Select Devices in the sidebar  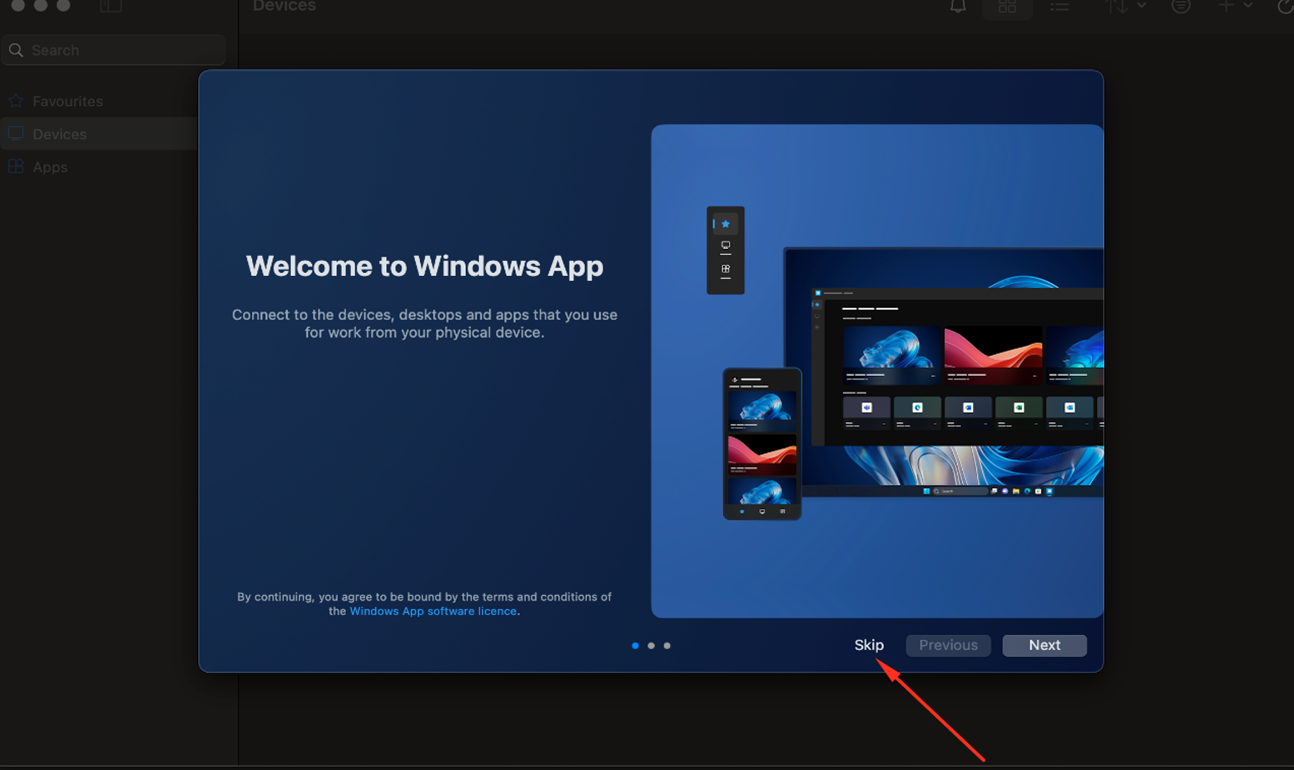click(x=59, y=134)
